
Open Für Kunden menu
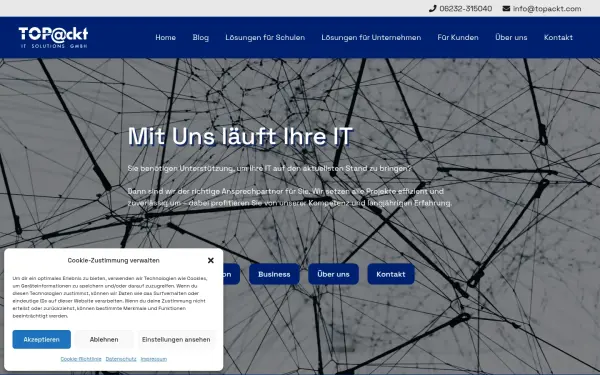click(458, 38)
